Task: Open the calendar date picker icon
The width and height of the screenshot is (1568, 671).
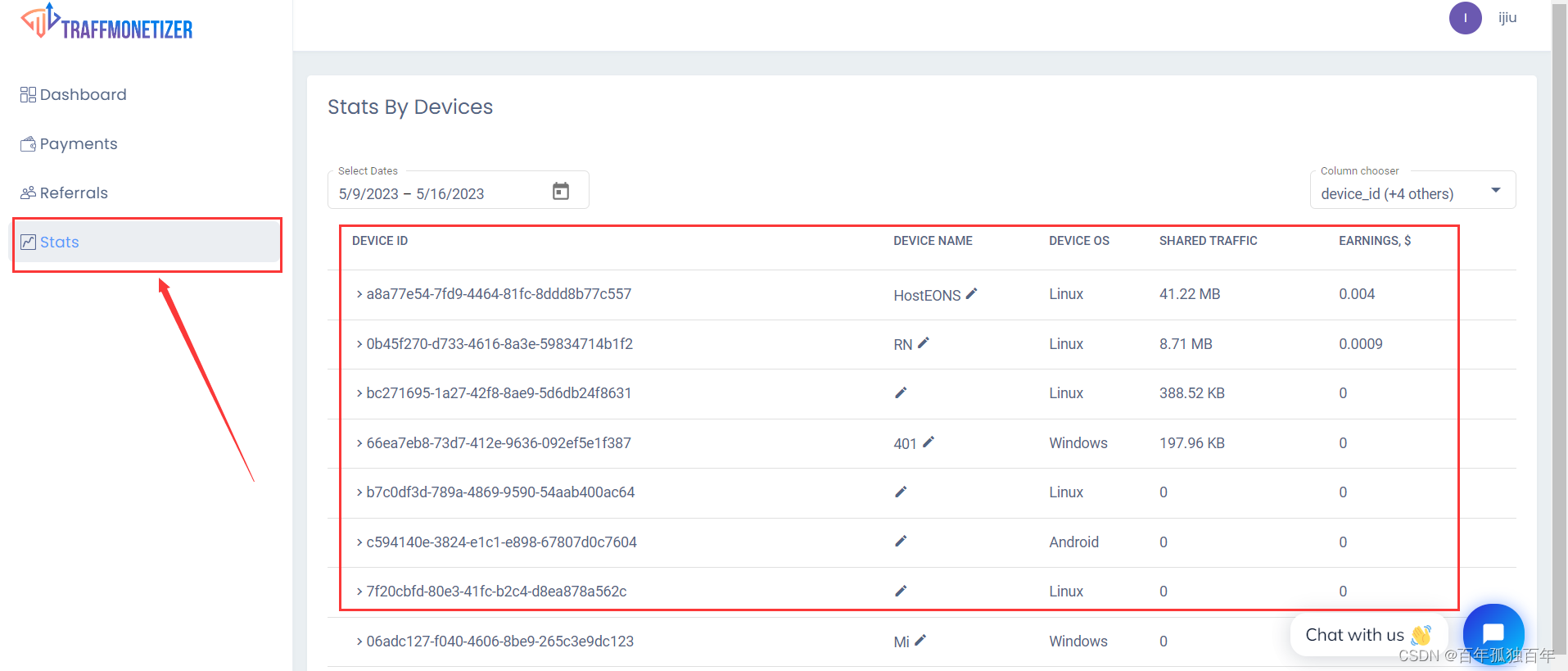Action: (x=561, y=191)
